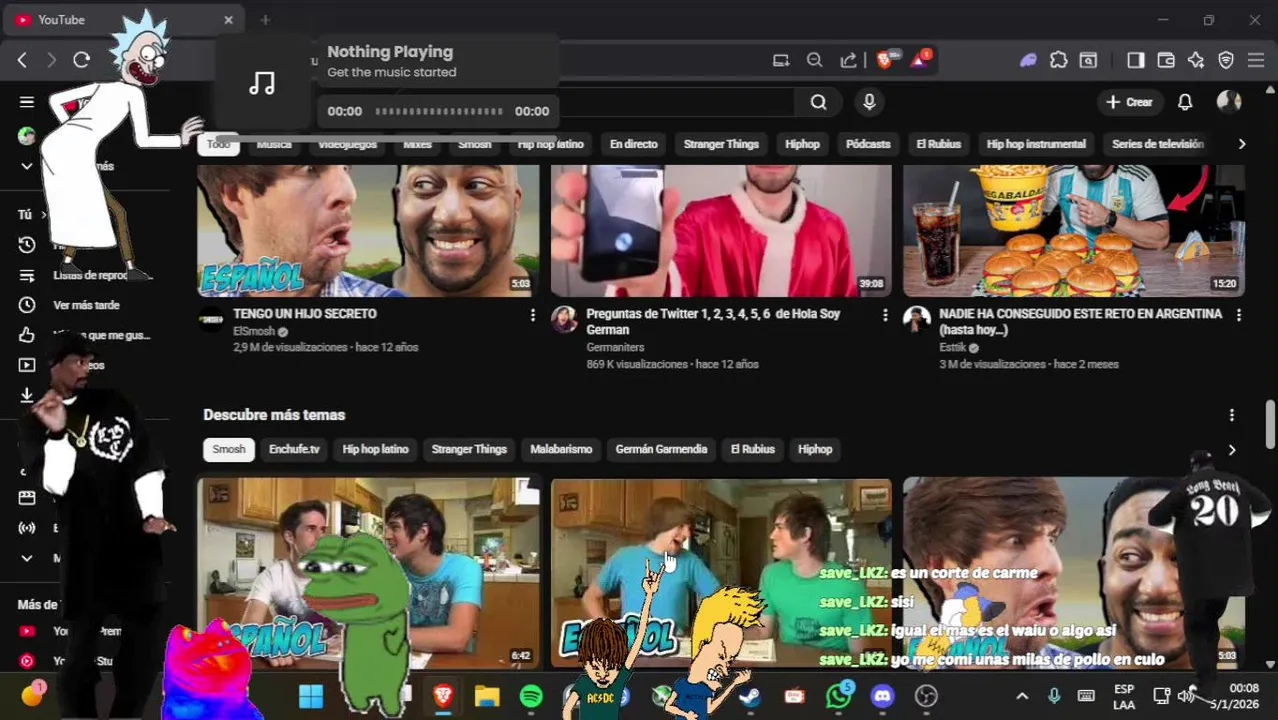Open OBS Studio from the taskbar
1278x720 pixels.
[x=926, y=696]
